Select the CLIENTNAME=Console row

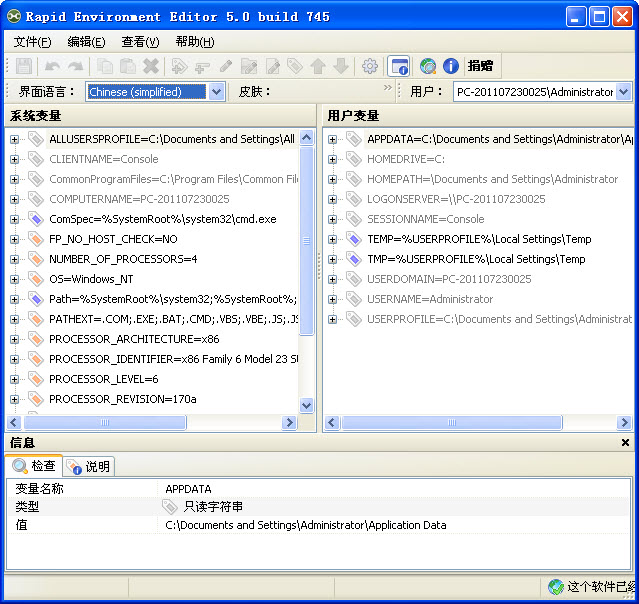coord(104,159)
